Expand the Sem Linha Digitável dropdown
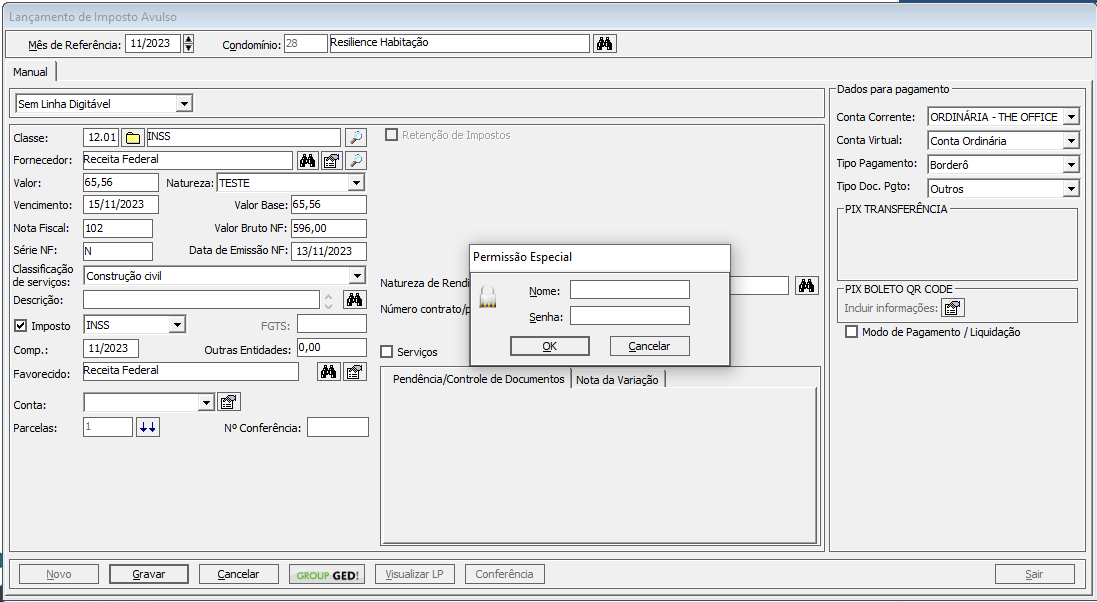The height and width of the screenshot is (602, 1097). click(x=183, y=104)
